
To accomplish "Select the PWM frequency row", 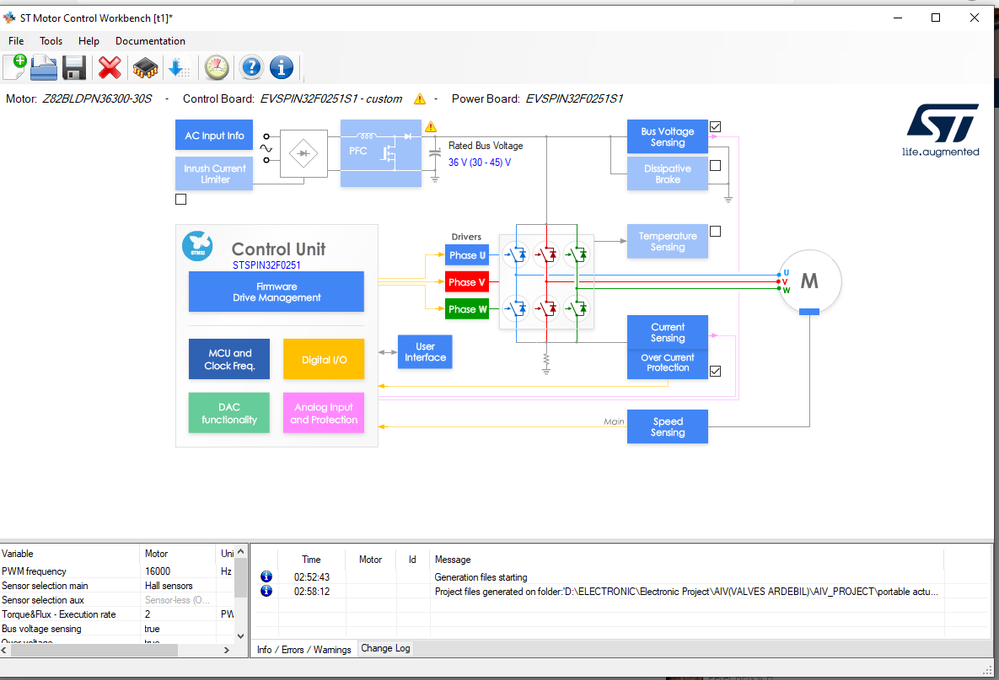I will [x=117, y=571].
